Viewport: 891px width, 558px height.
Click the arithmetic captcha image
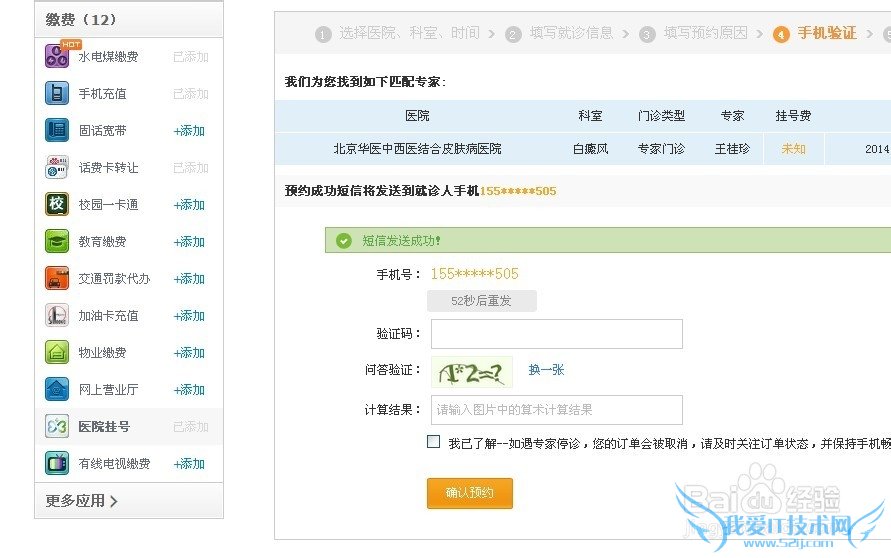coord(472,372)
